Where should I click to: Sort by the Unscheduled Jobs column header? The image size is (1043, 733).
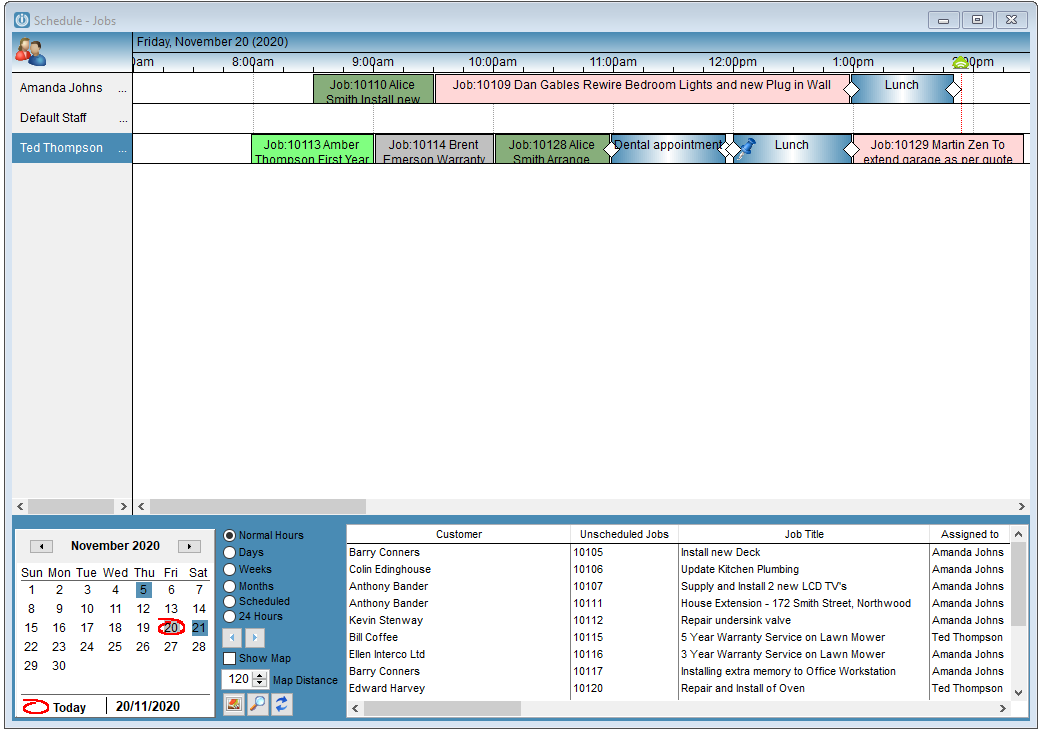pos(624,535)
